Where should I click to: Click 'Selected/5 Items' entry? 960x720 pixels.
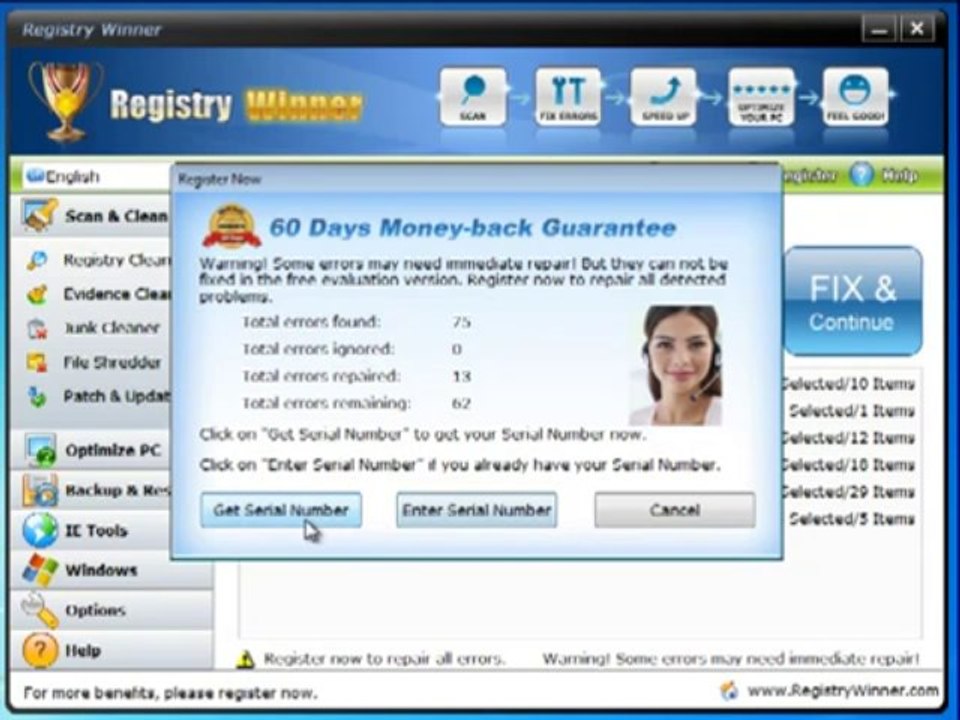tap(852, 519)
